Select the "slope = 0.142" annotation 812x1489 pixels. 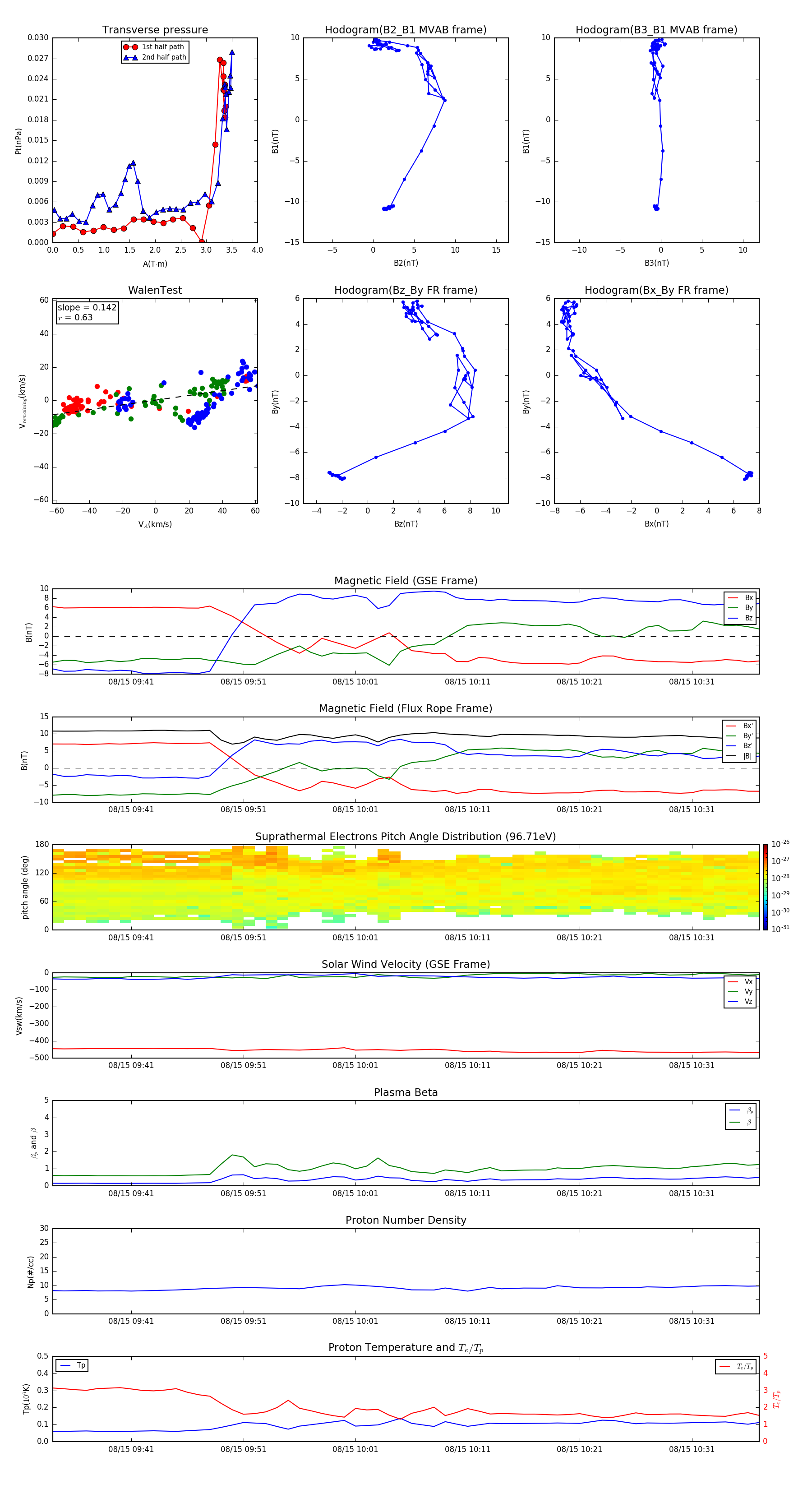(87, 308)
